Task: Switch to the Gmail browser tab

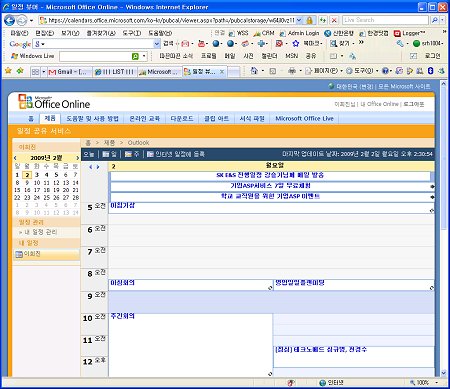Action: click(x=69, y=72)
